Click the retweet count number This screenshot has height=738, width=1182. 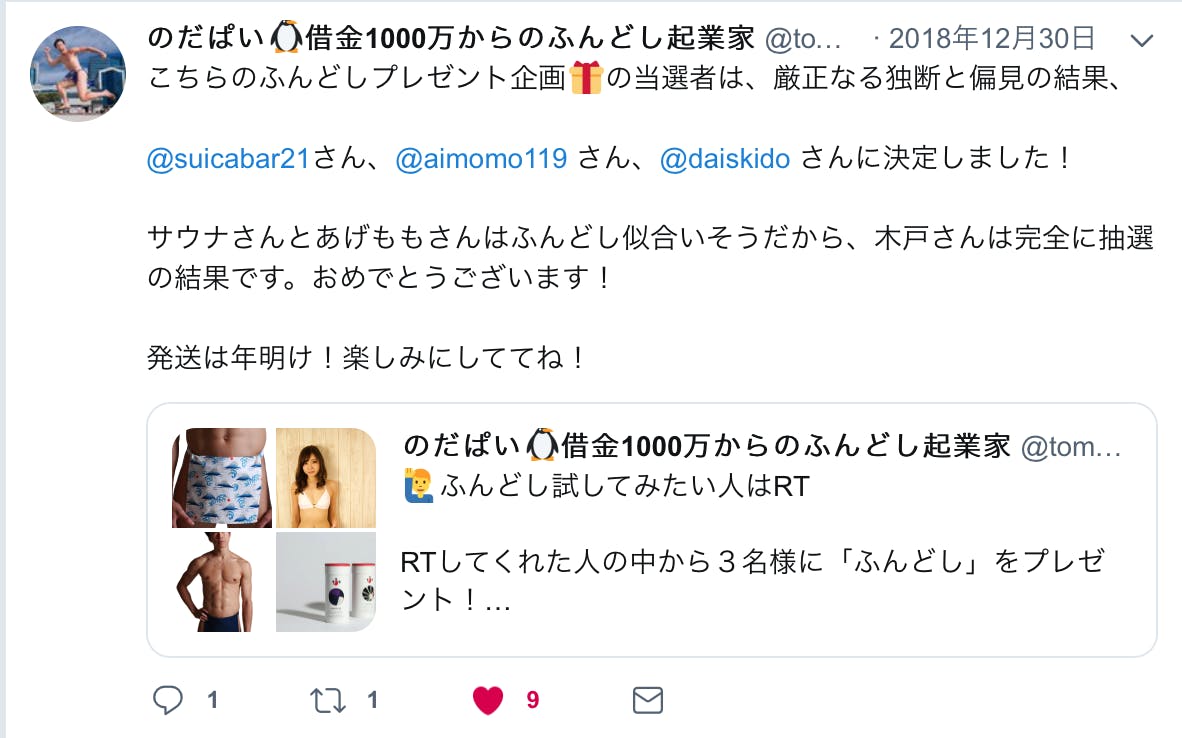[372, 700]
